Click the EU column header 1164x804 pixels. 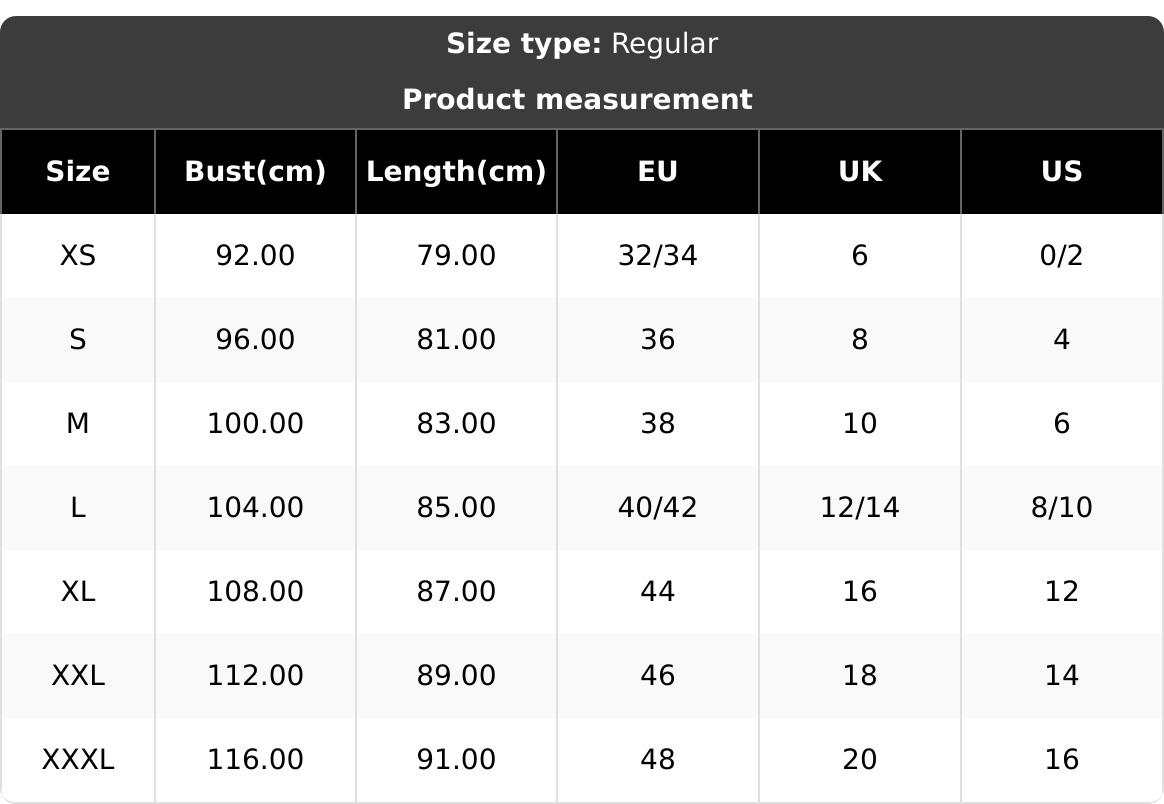tap(658, 172)
